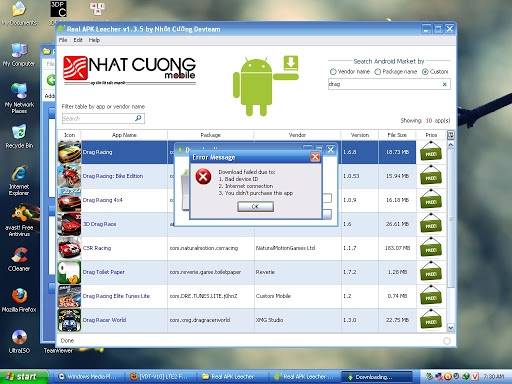Click the magnifier icon in the filter box
The image size is (512, 384).
click(138, 118)
